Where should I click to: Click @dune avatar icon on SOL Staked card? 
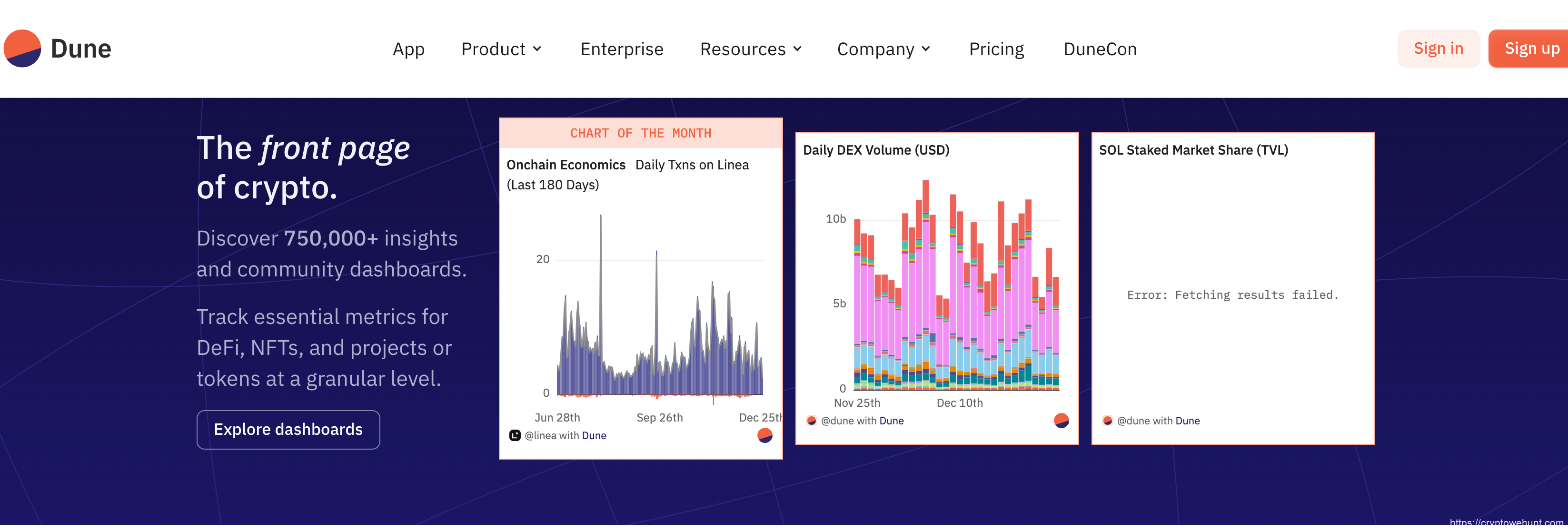click(x=1107, y=421)
